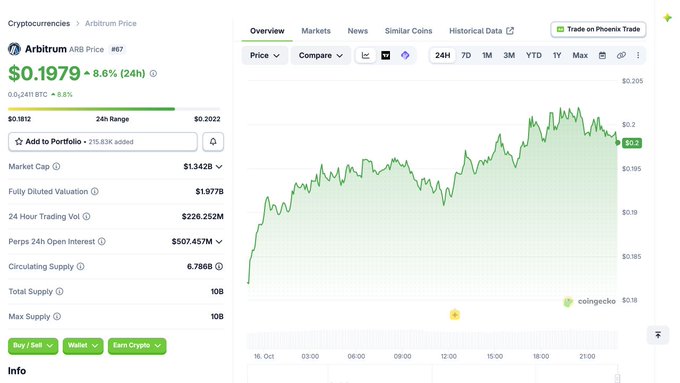Show Market Cap info tooltip
Viewport: 680px width, 383px height.
(x=56, y=167)
